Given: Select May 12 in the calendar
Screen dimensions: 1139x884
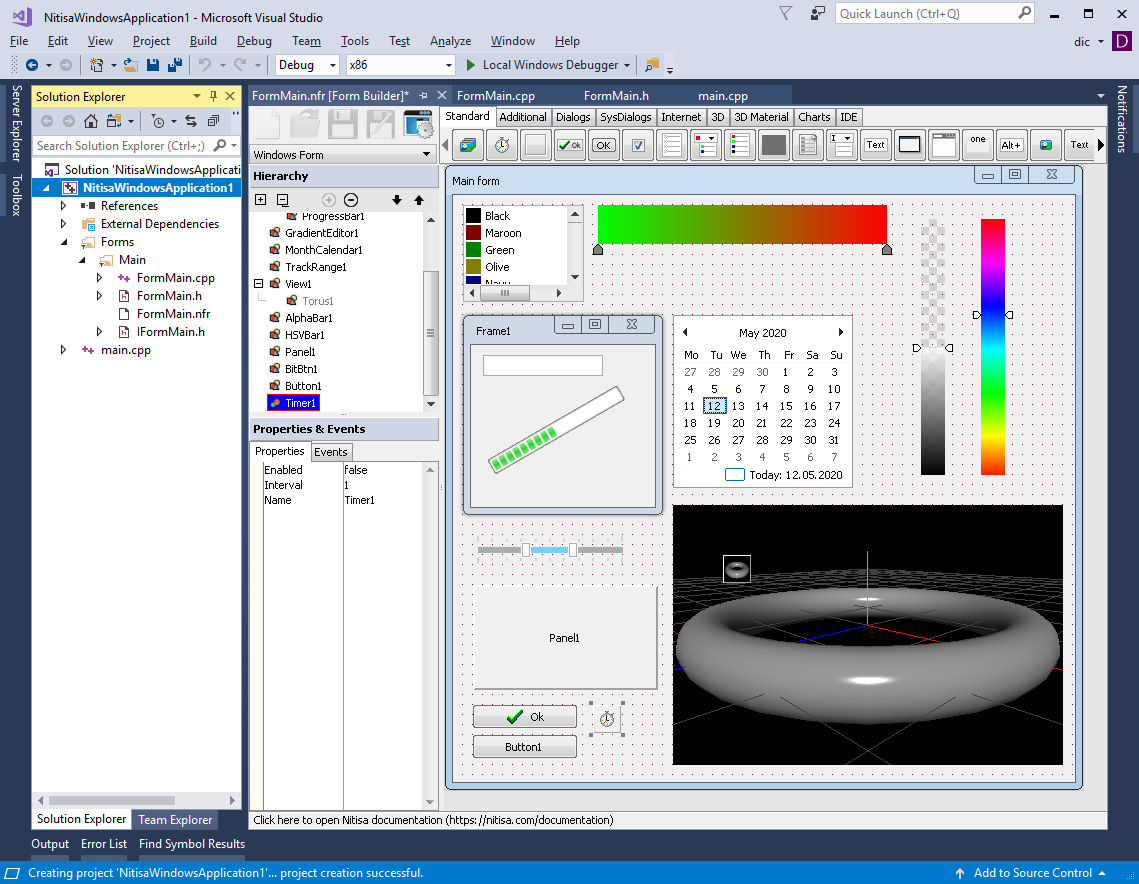Looking at the screenshot, I should pyautogui.click(x=714, y=406).
